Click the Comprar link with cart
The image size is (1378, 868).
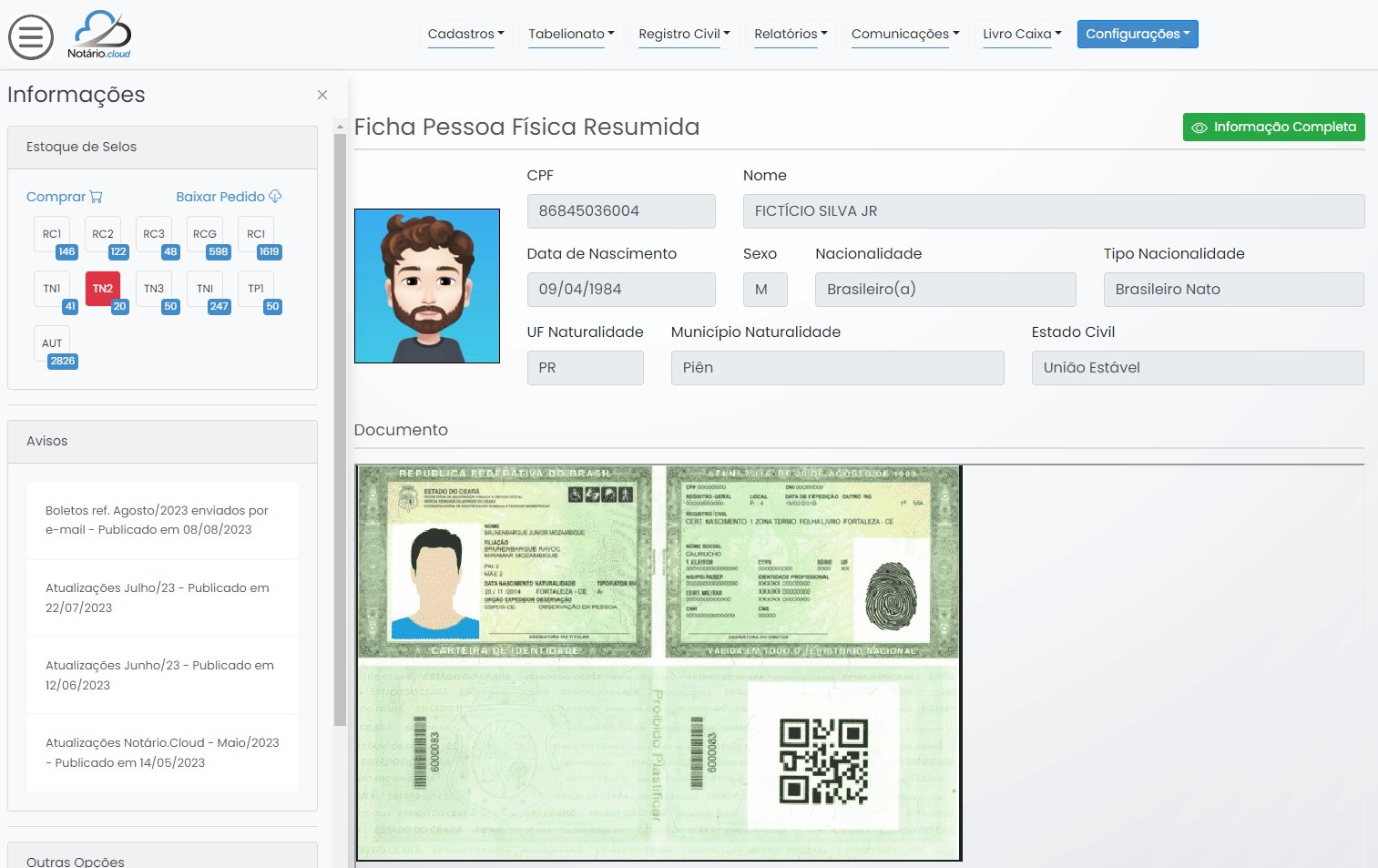64,197
